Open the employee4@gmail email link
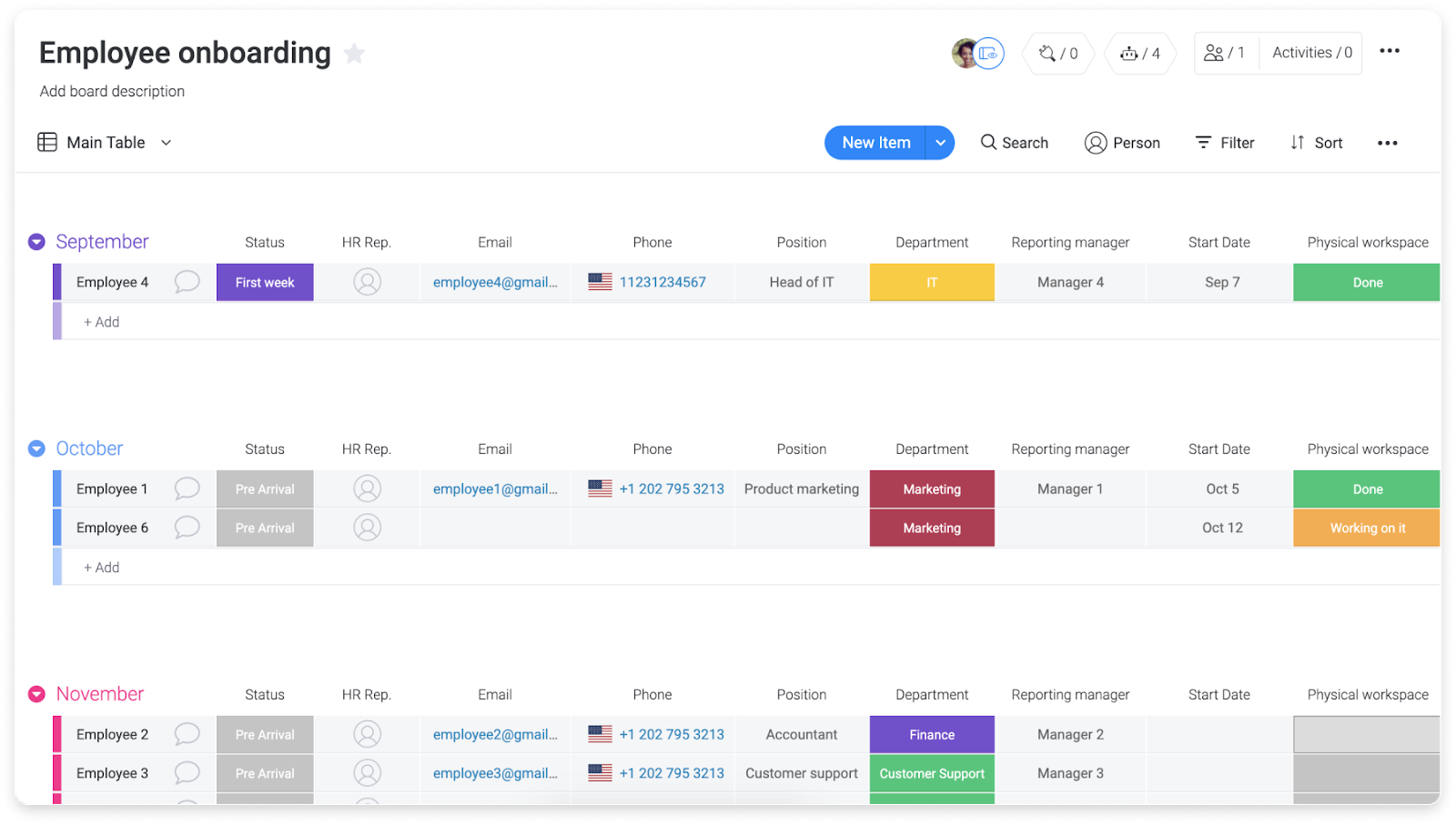 495,282
